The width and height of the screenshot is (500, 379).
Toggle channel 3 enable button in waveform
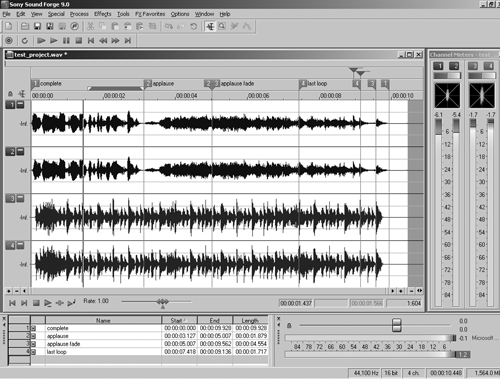10,199
